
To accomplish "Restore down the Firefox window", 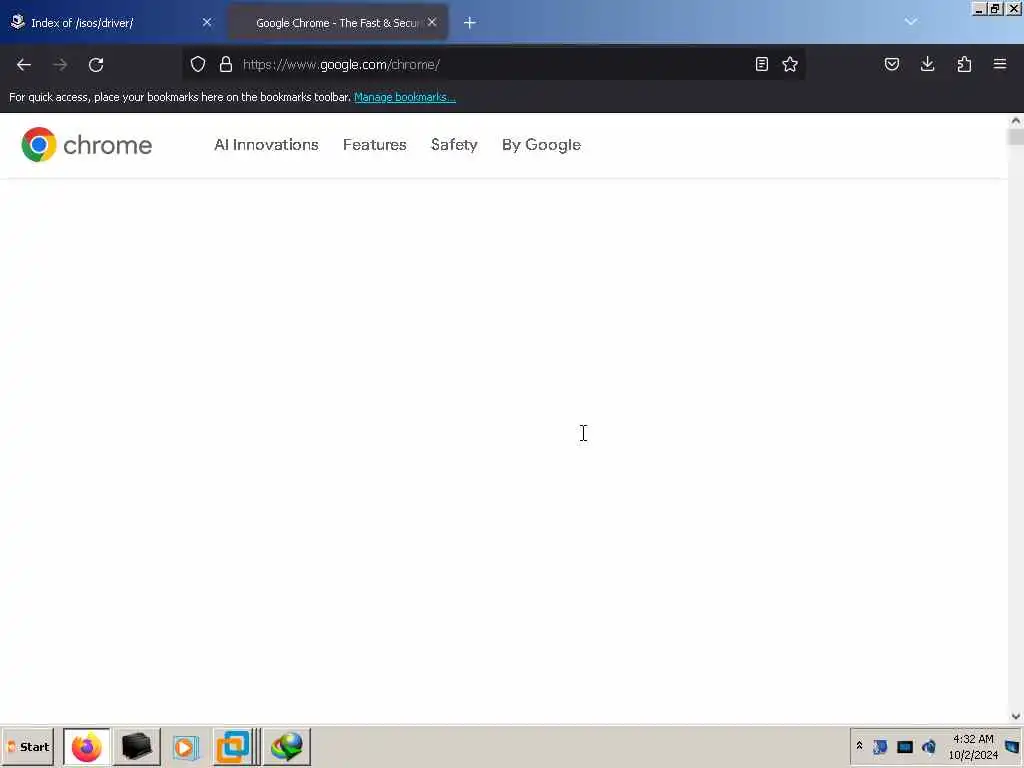I will coord(995,9).
